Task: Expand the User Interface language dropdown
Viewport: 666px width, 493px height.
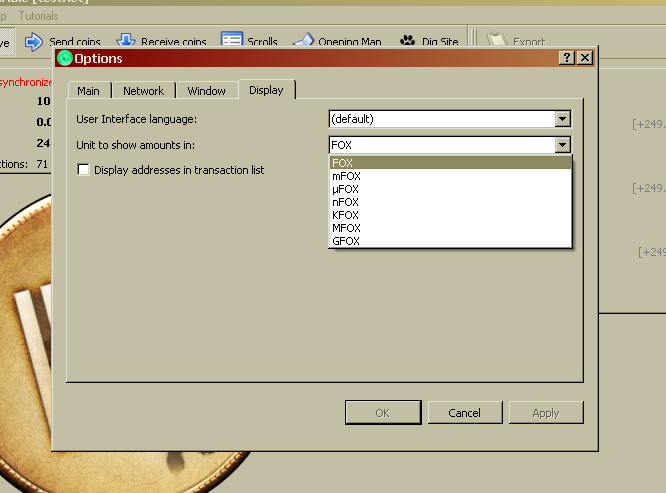Action: point(562,119)
